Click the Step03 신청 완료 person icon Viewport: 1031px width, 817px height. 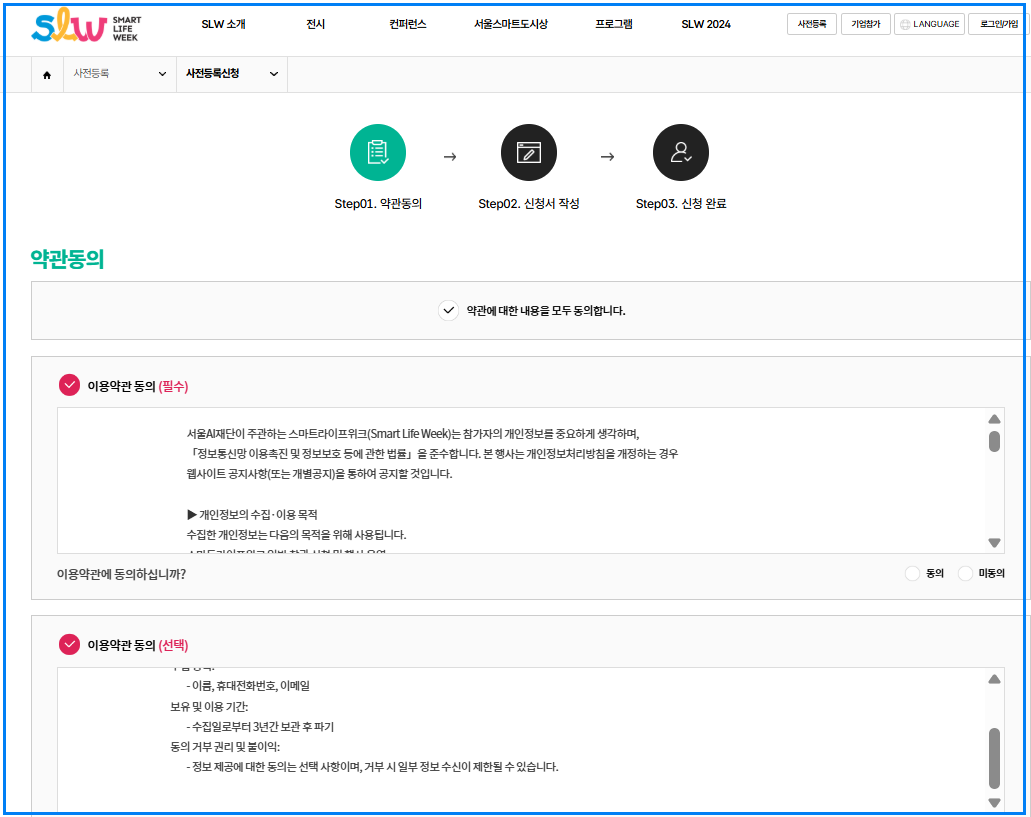pyautogui.click(x=681, y=152)
